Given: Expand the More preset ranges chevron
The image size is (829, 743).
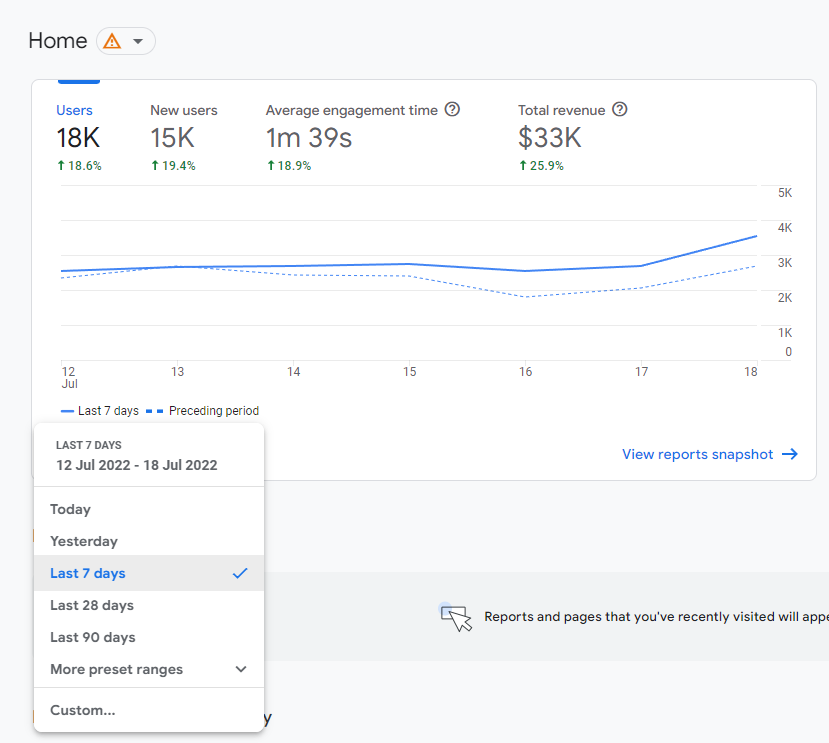Looking at the screenshot, I should point(240,669).
